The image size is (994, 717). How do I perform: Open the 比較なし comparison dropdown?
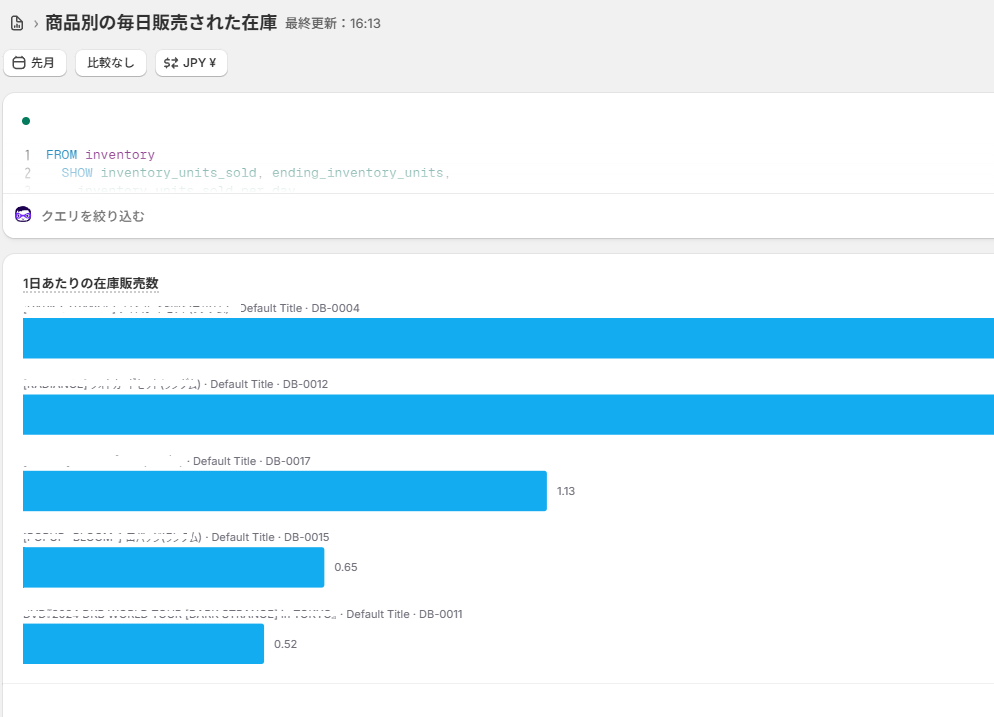pos(110,63)
